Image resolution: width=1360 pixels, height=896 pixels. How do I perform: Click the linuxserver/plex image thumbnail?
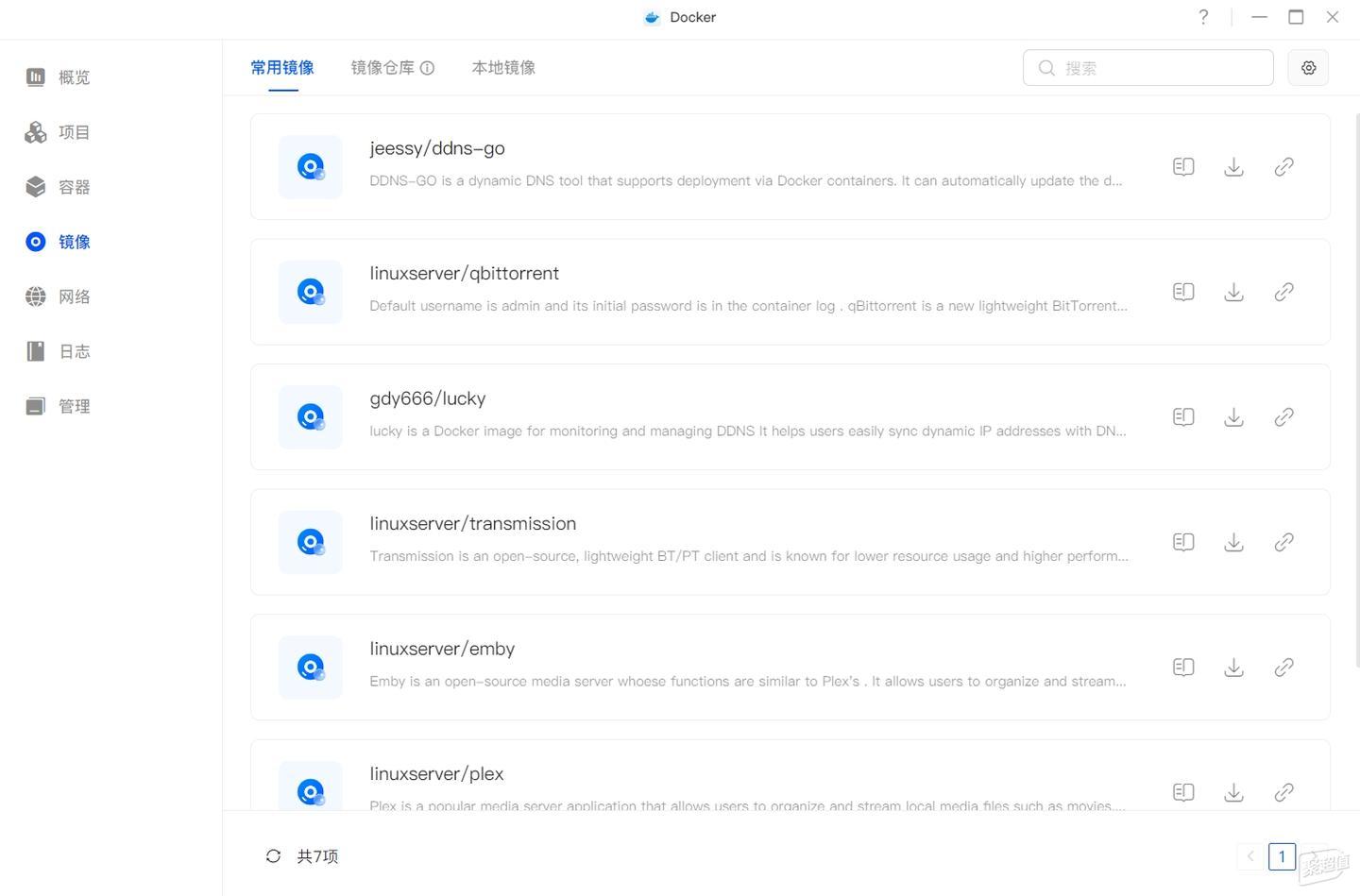(x=310, y=786)
